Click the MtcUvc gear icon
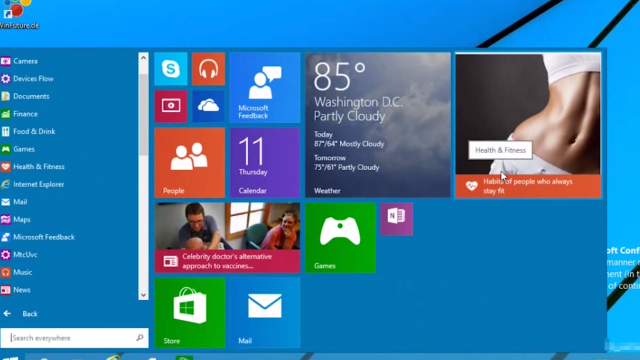This screenshot has height=360, width=640. (x=5, y=255)
